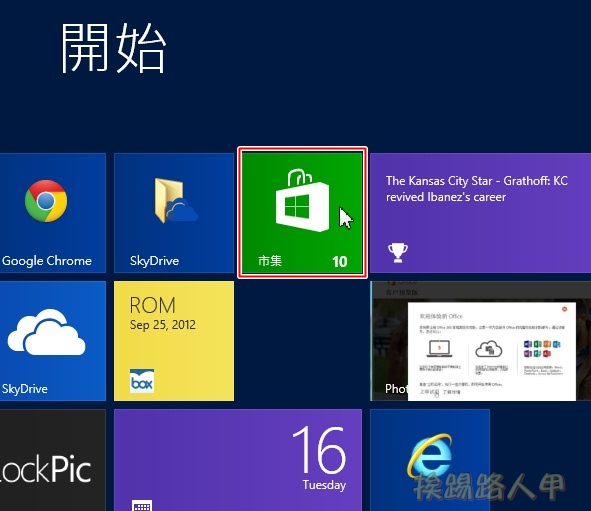Screen dimensions: 591x511
Task: Click the 市集 label on Store tile
Action: pos(269,261)
